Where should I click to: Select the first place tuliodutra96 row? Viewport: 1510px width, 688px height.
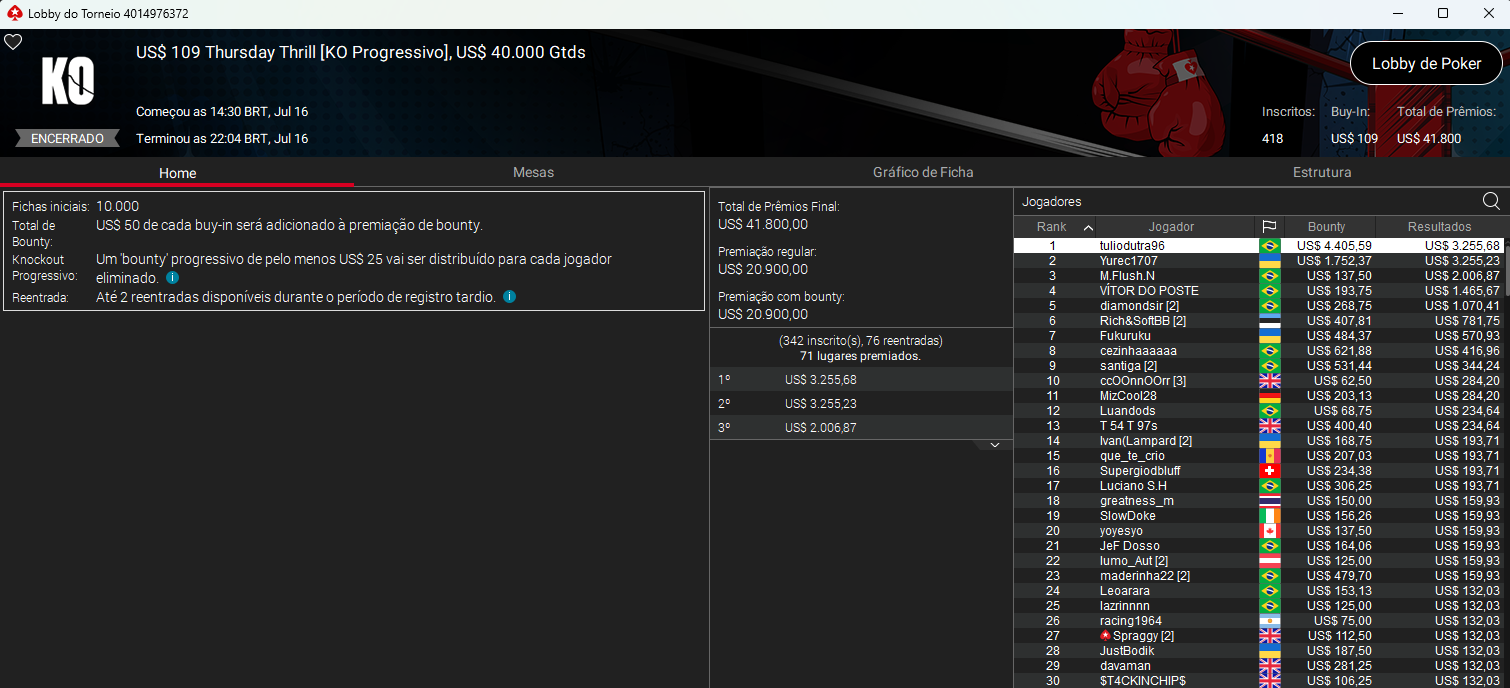coord(1258,246)
